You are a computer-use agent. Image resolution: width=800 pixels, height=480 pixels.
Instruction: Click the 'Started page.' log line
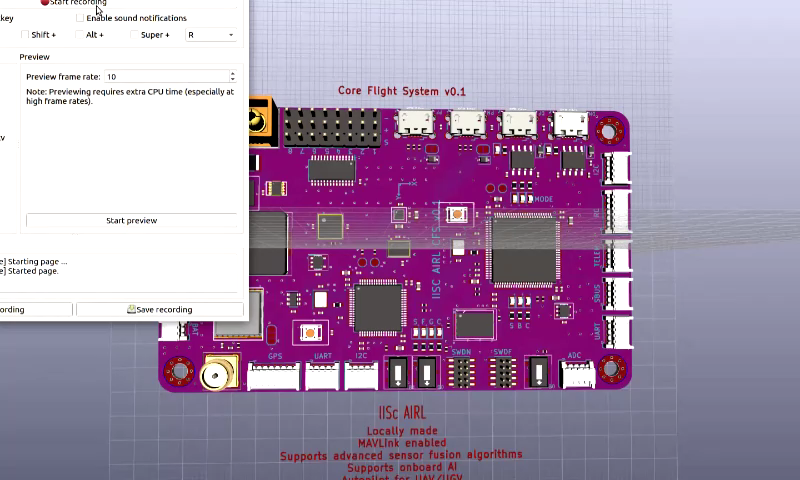coord(33,271)
